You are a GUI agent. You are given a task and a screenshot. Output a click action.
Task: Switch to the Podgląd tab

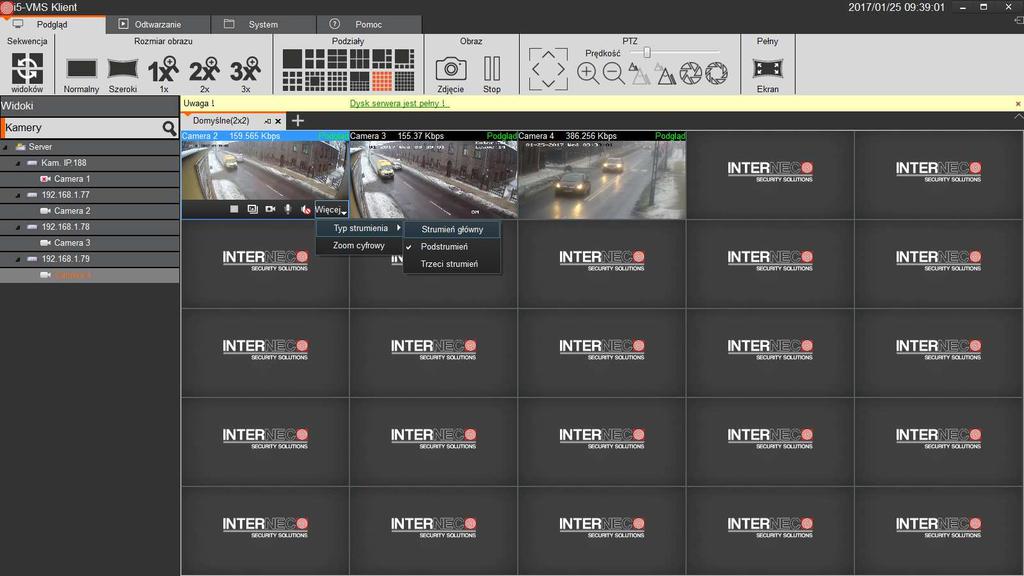(x=53, y=24)
